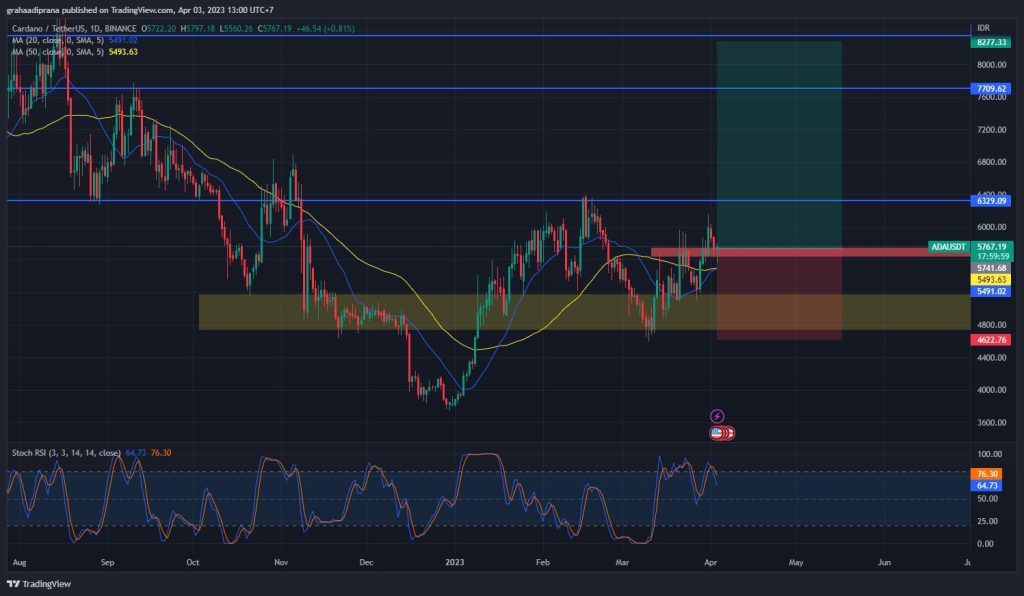Image resolution: width=1024 pixels, height=596 pixels.
Task: Click the Sep label on time axis
Action: click(108, 562)
